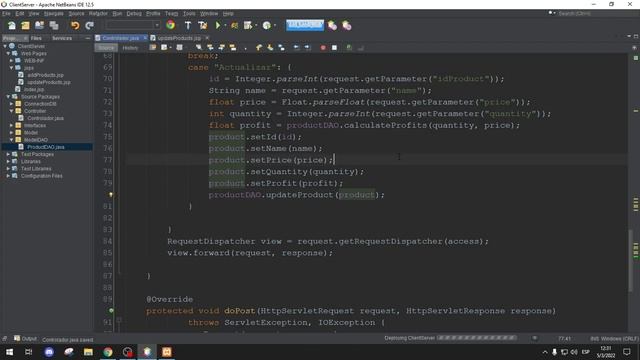Open dropdown arrow next to Run button
640x360 pixels.
pos(225,25)
